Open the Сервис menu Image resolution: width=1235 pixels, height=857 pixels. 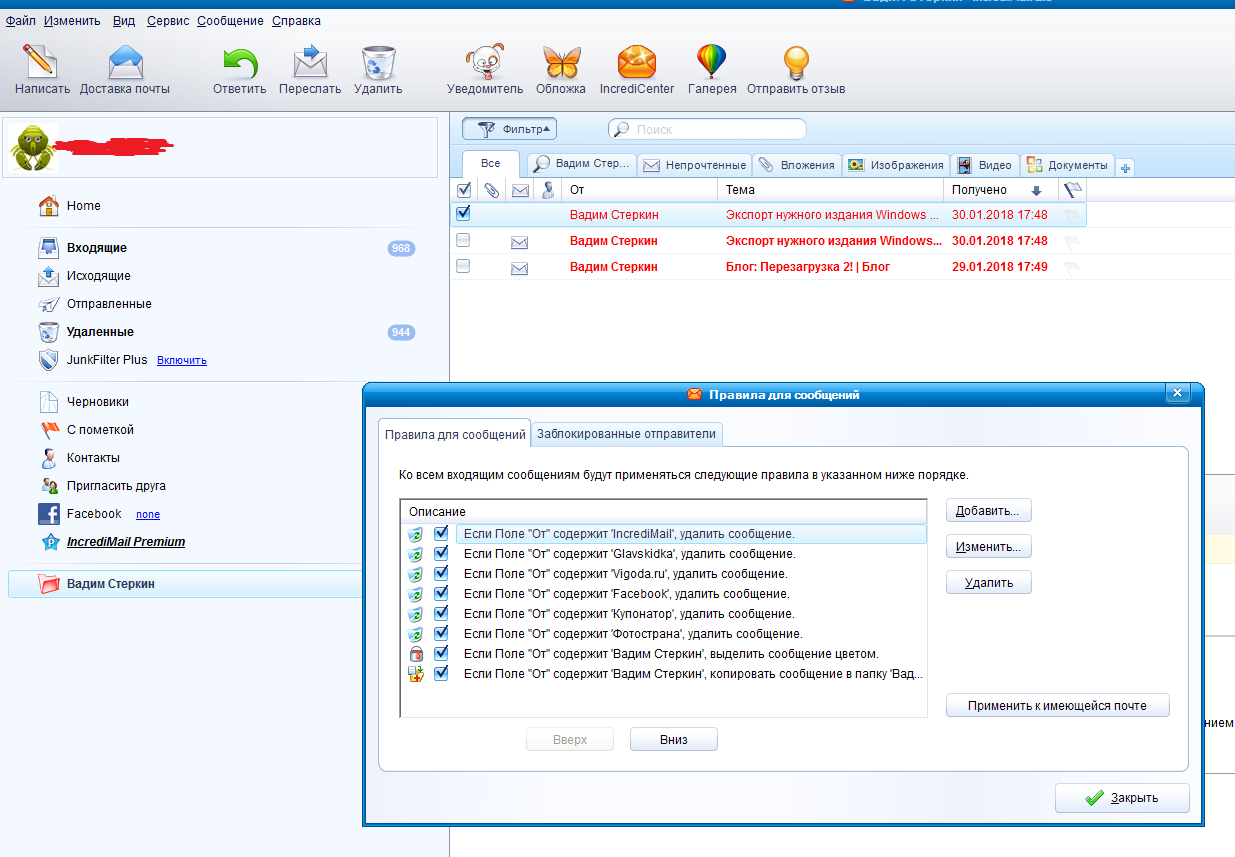coord(168,21)
